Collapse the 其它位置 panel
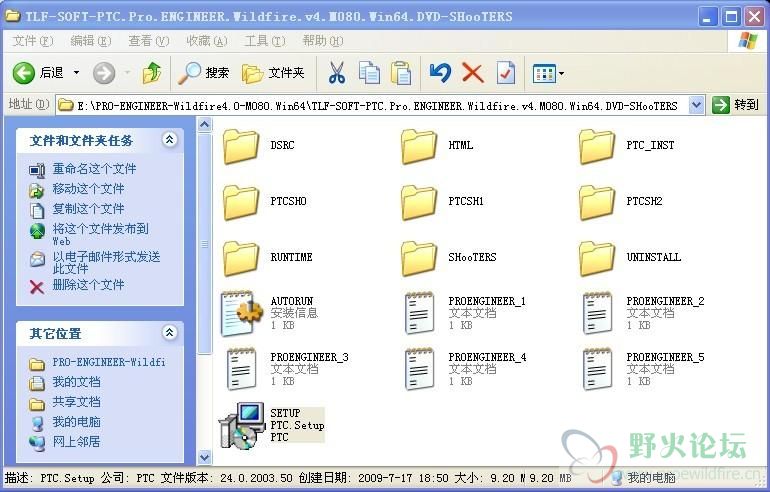Image resolution: width=770 pixels, height=492 pixels. (169, 333)
